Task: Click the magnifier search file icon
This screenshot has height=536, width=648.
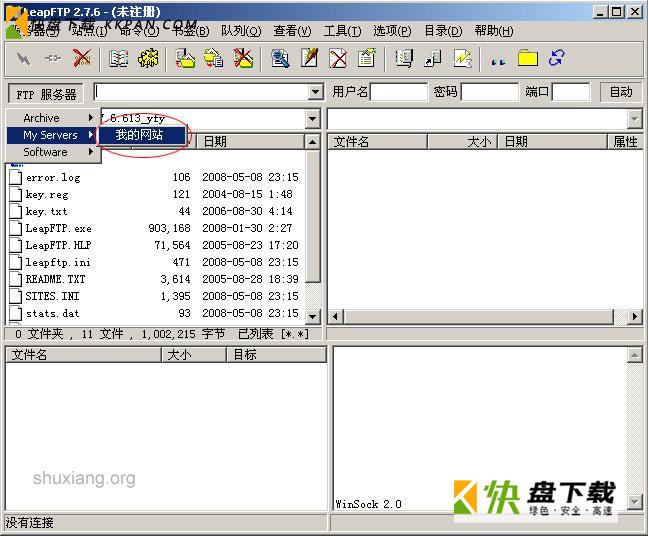Action: coord(280,58)
